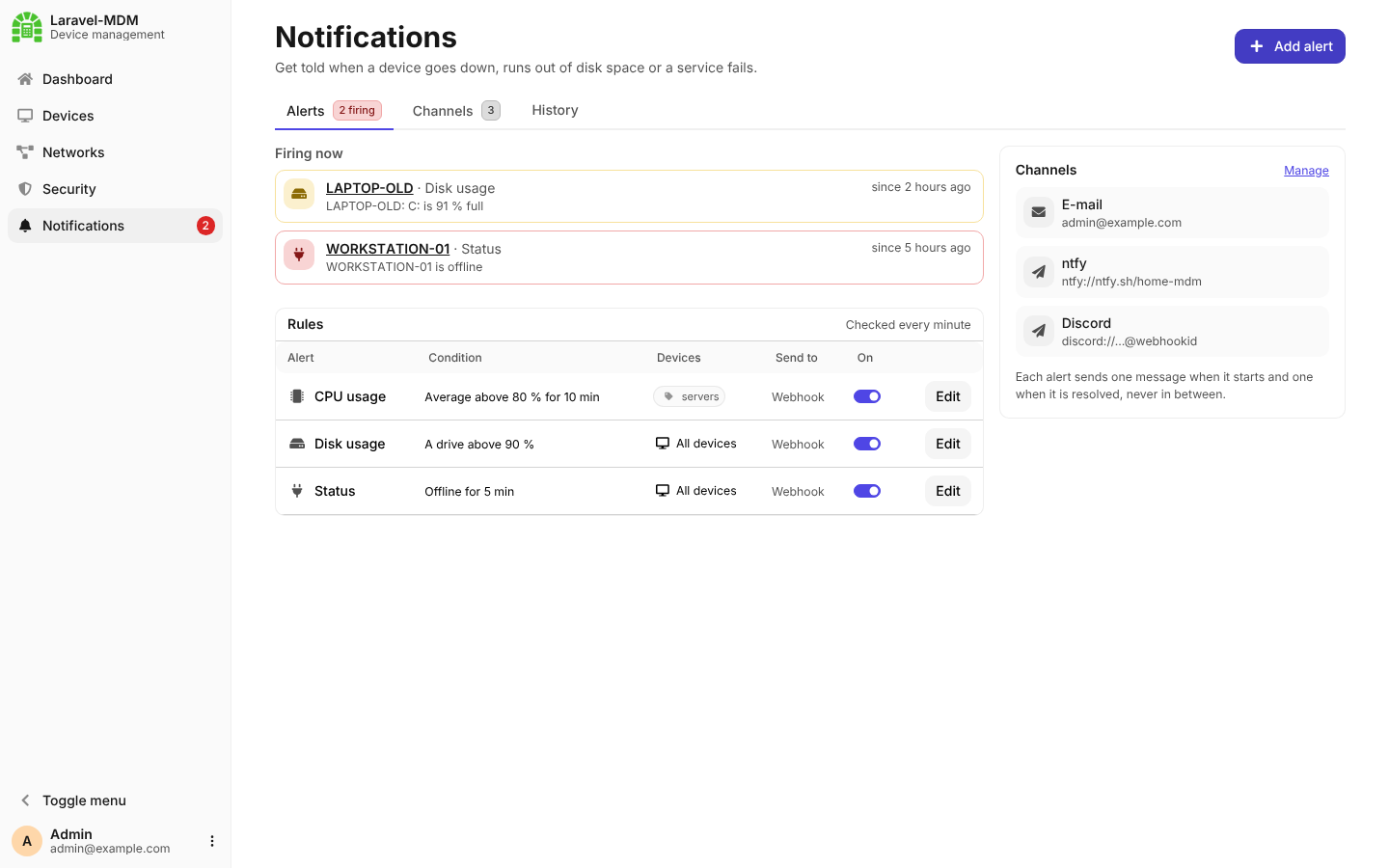Click the Channels count badge '3'
Viewport: 1389px width, 868px height.
pos(491,110)
